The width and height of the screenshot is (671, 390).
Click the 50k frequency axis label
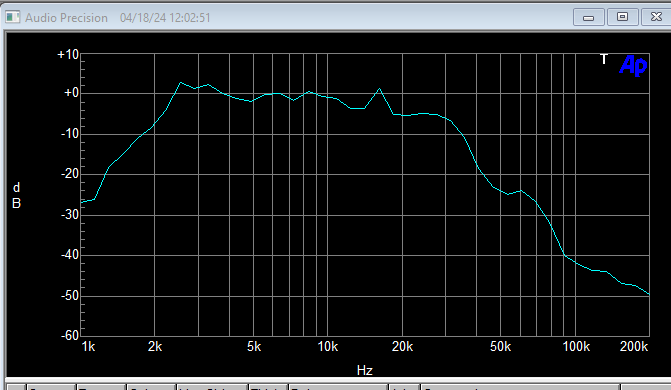500,347
